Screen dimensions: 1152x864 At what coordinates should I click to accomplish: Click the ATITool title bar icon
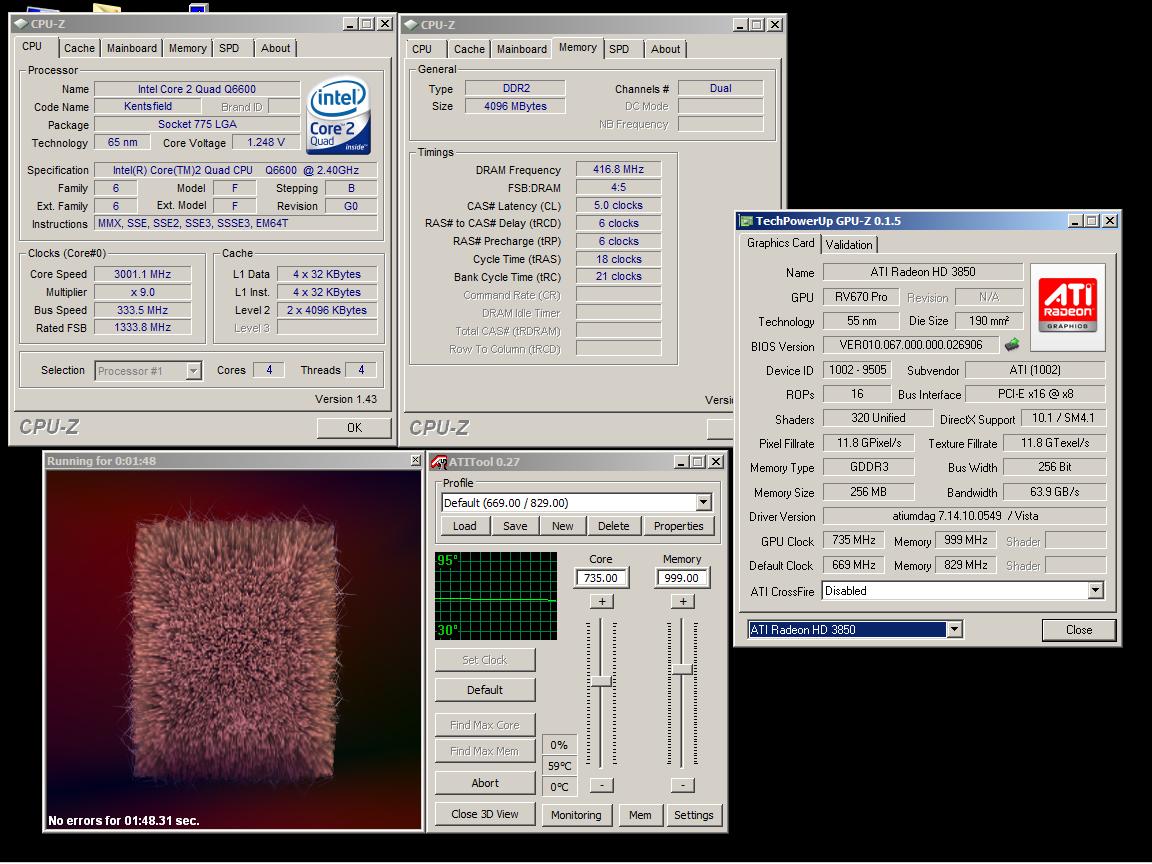tap(438, 462)
